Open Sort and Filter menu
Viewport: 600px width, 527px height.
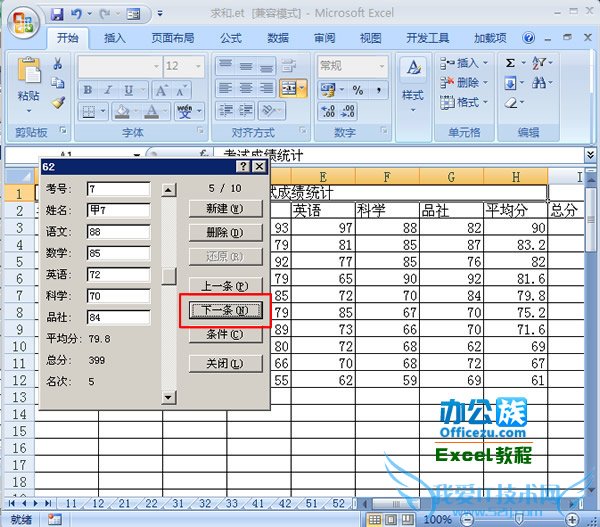[x=539, y=63]
